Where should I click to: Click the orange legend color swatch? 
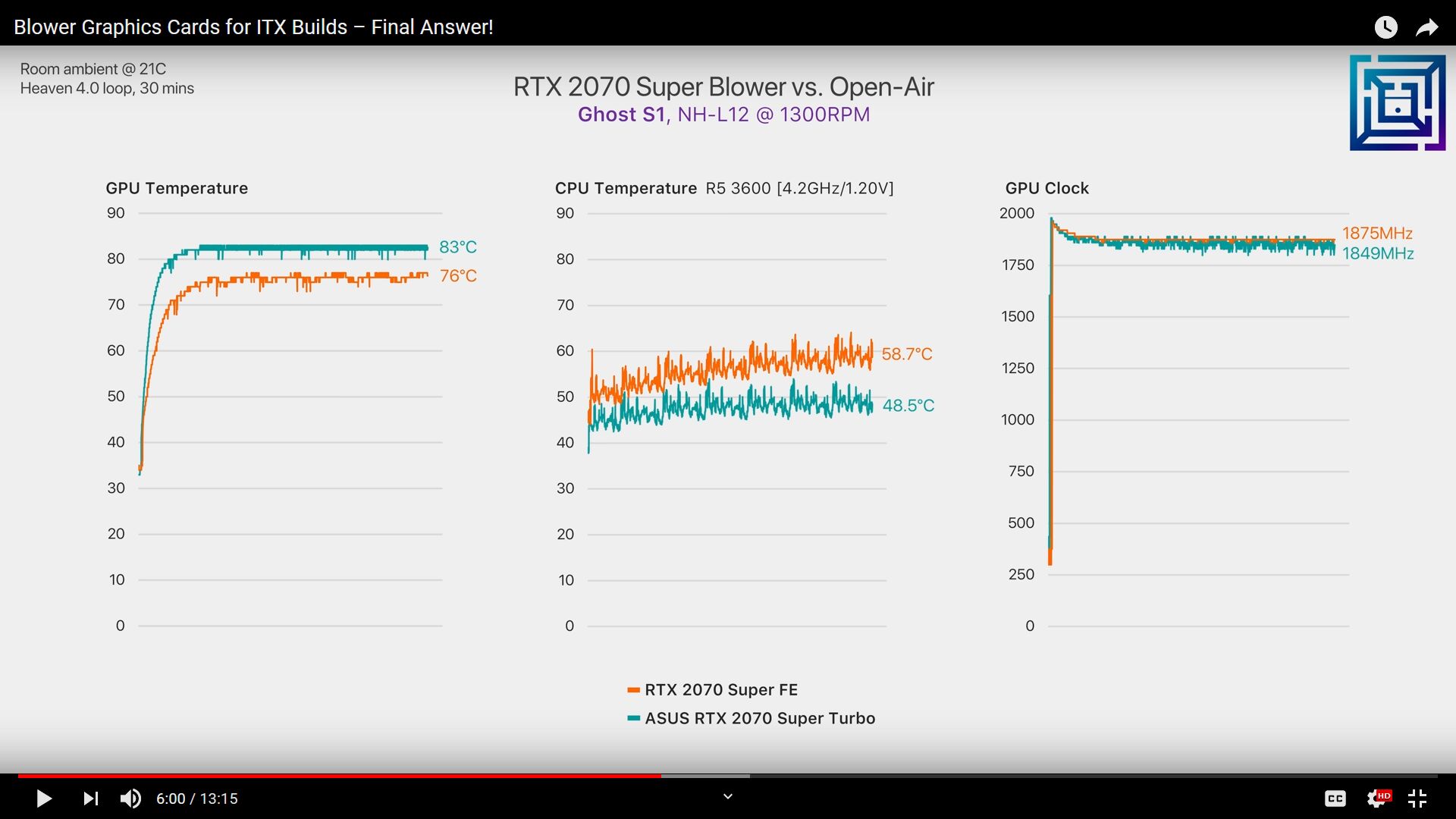[633, 690]
